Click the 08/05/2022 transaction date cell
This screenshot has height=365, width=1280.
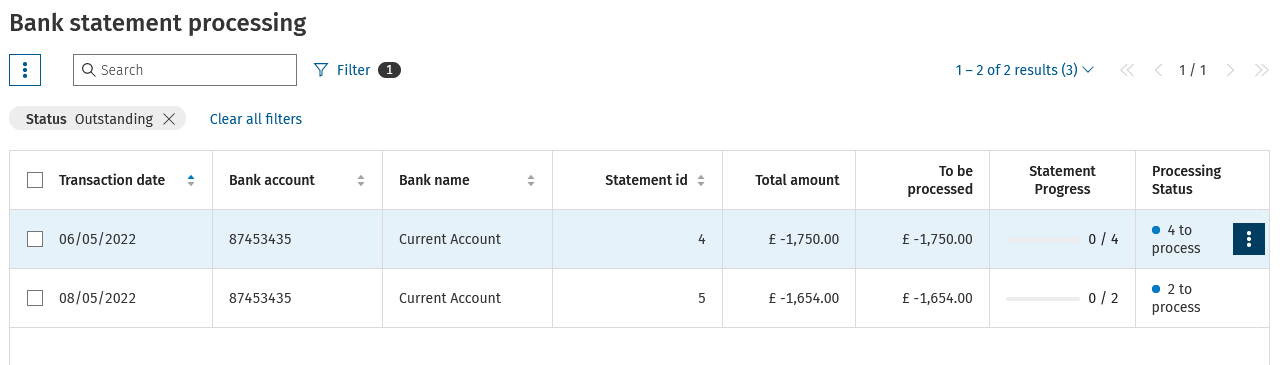point(97,298)
